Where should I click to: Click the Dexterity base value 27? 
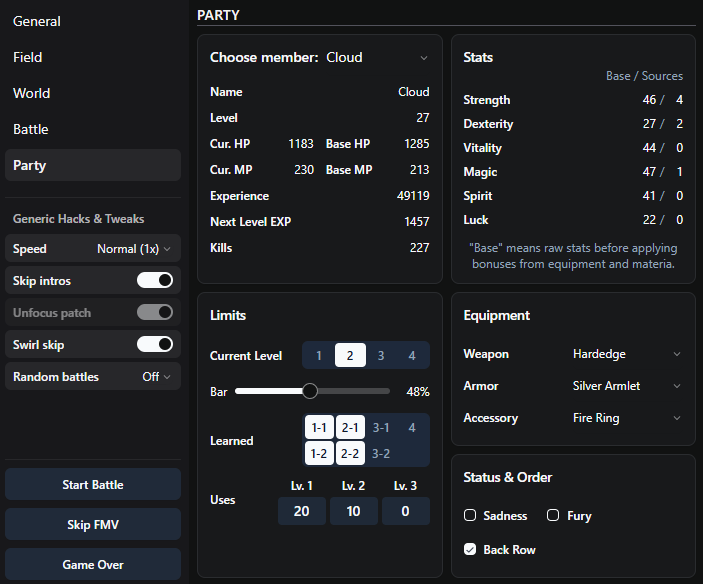(x=649, y=124)
